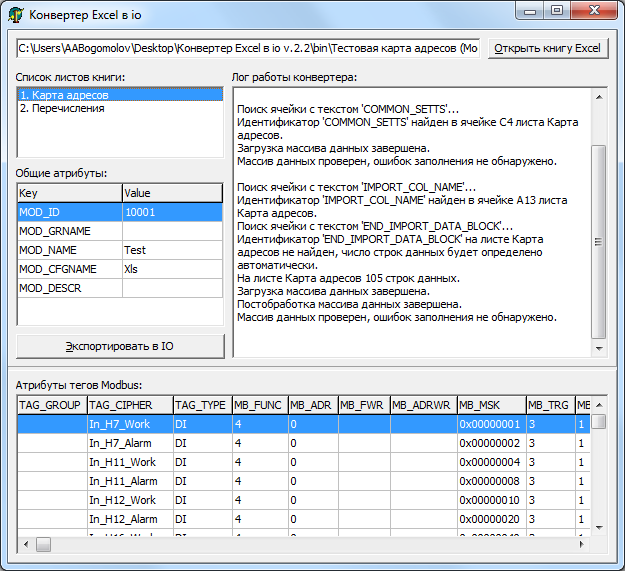Screen dimensions: 625x571
Task: Click the TAG_CIPHER column header
Action: (128, 405)
